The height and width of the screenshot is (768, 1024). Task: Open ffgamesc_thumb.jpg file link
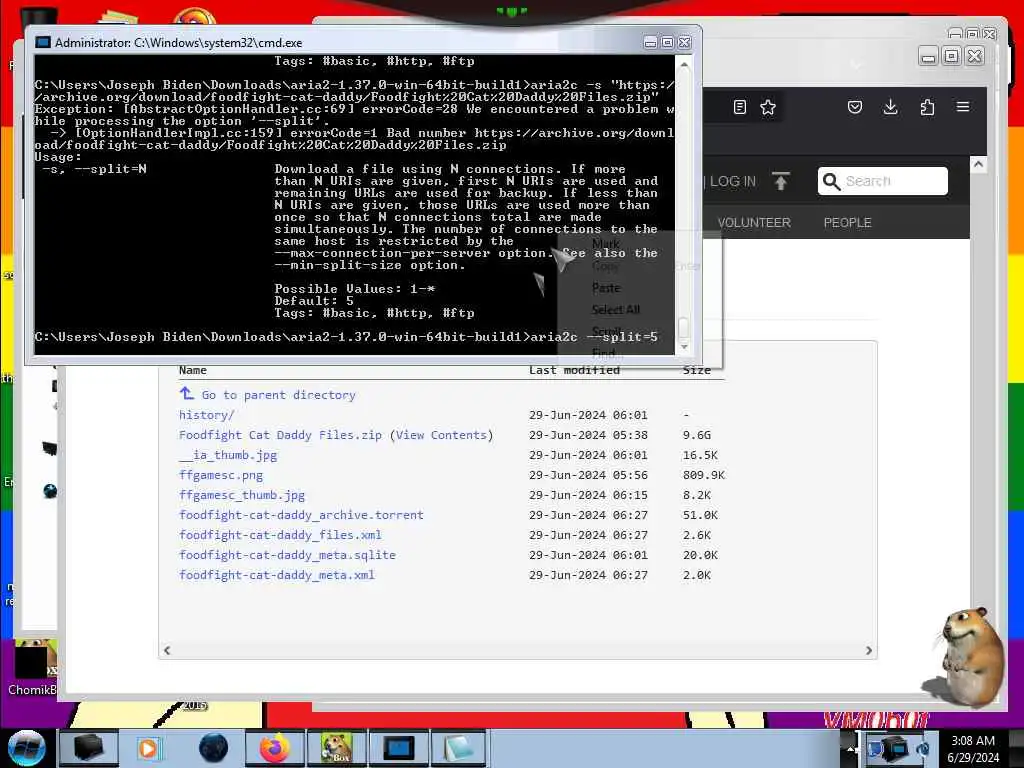click(242, 495)
